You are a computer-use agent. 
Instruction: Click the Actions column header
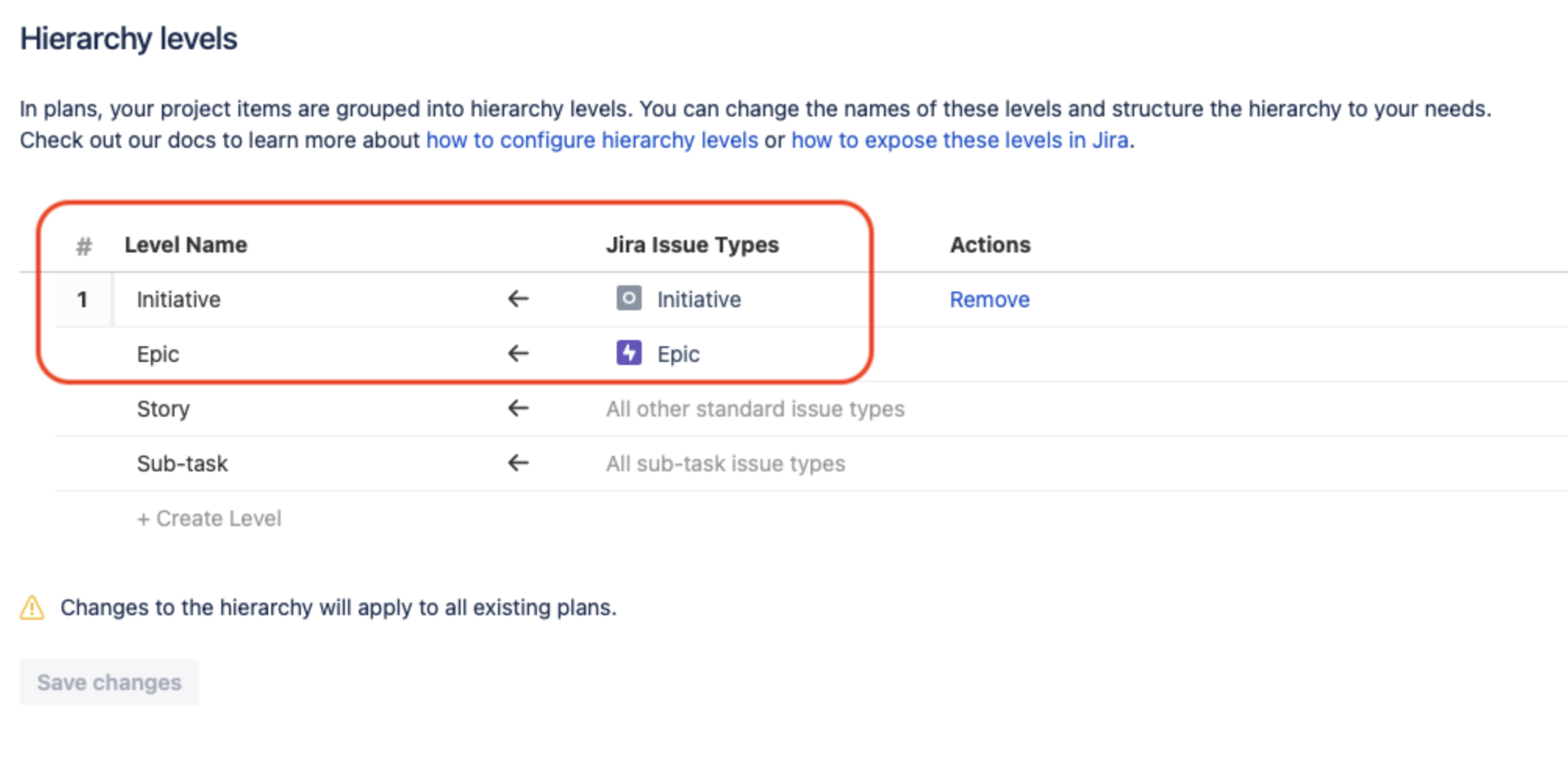990,245
